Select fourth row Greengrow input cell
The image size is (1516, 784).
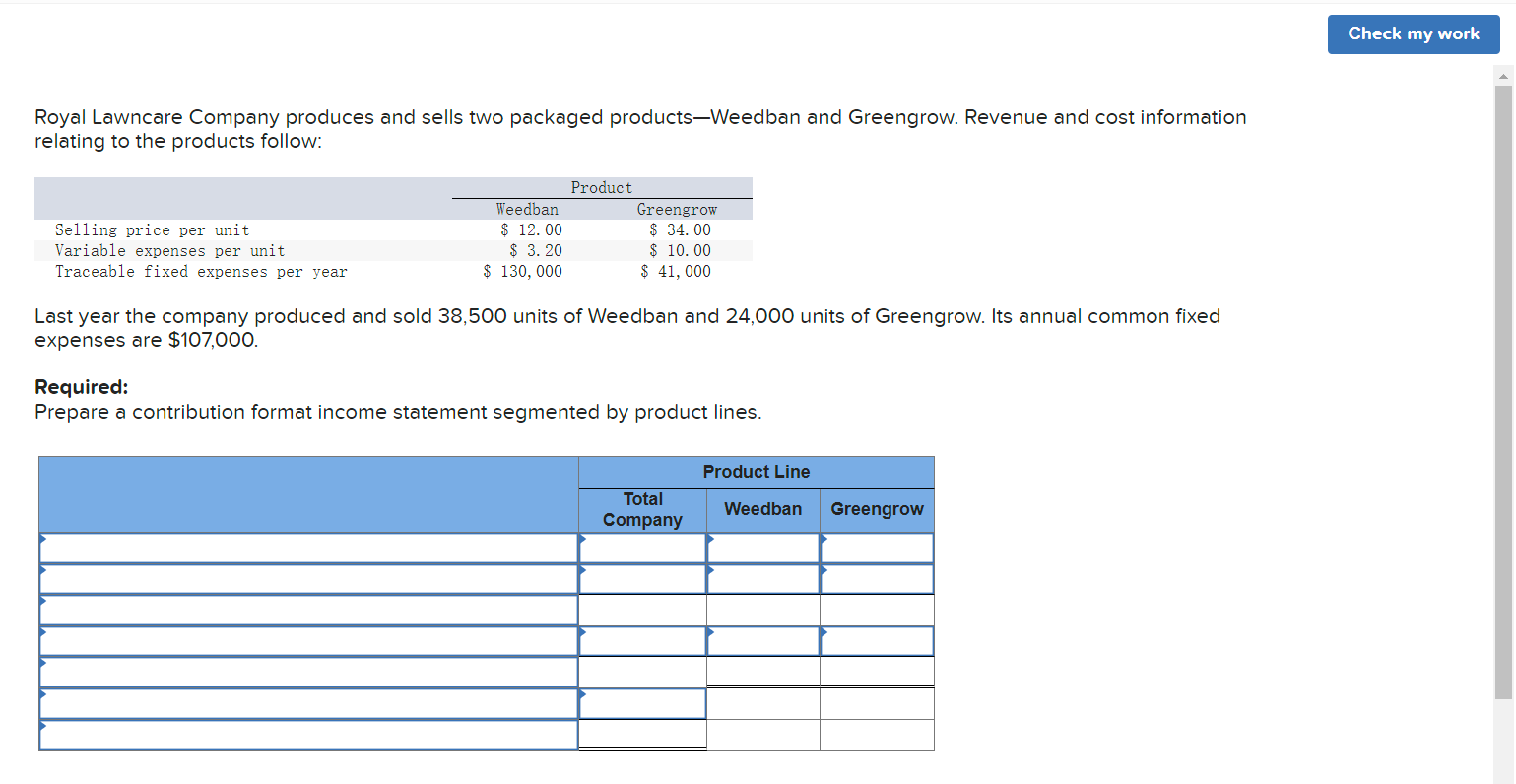pos(877,641)
